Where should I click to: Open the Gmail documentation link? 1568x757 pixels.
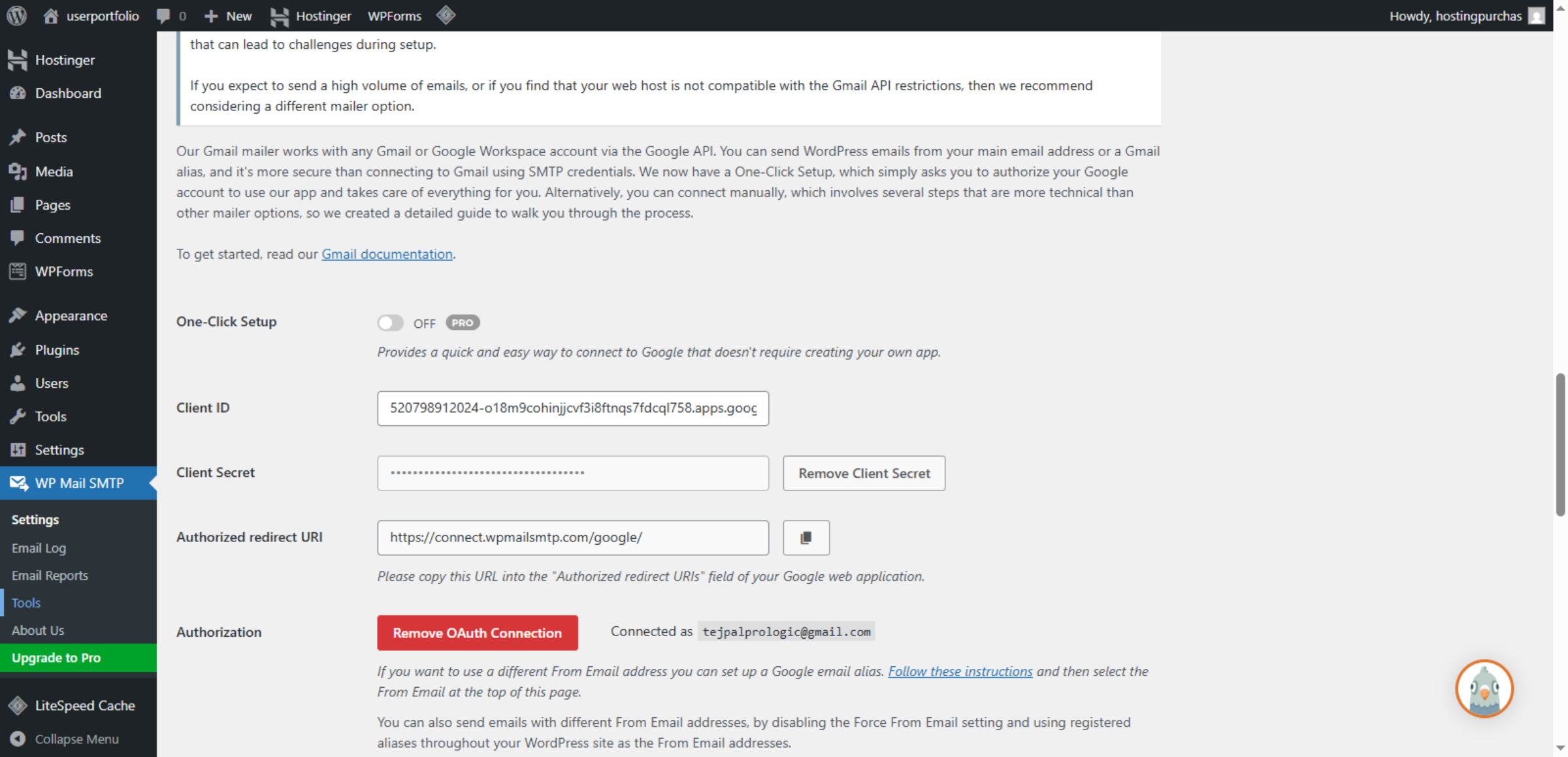tap(387, 254)
